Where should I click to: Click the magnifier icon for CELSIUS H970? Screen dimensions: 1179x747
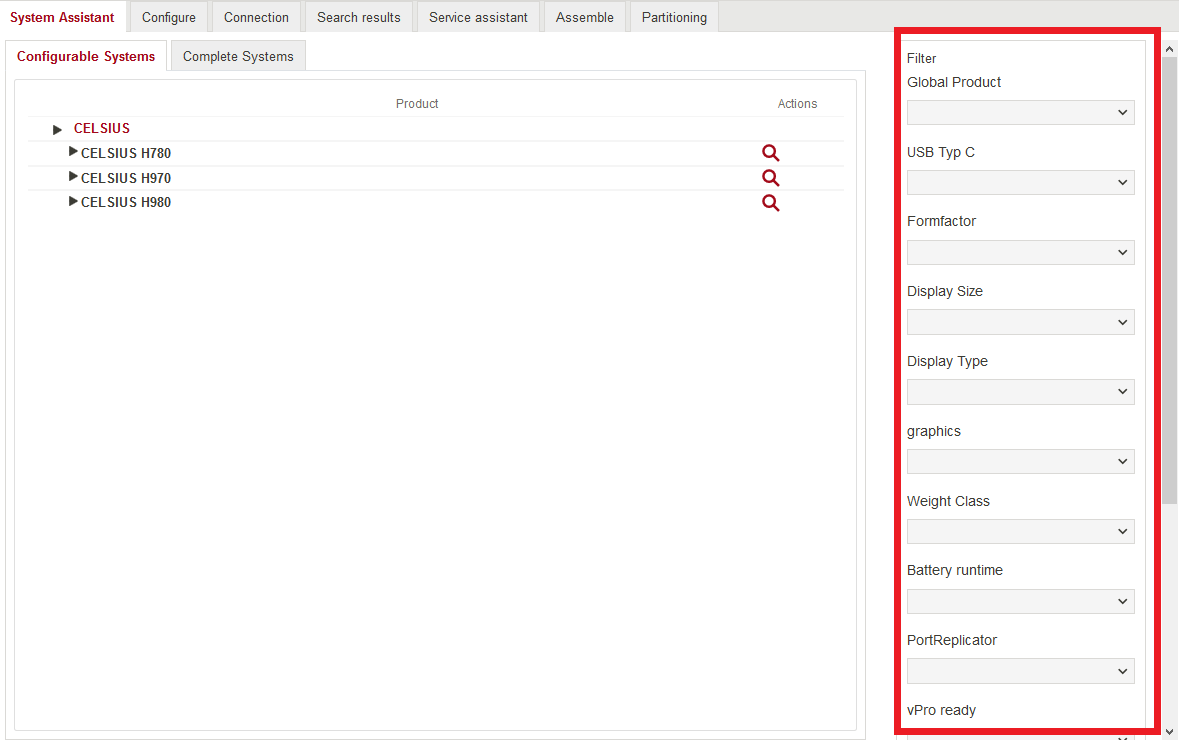tap(770, 178)
